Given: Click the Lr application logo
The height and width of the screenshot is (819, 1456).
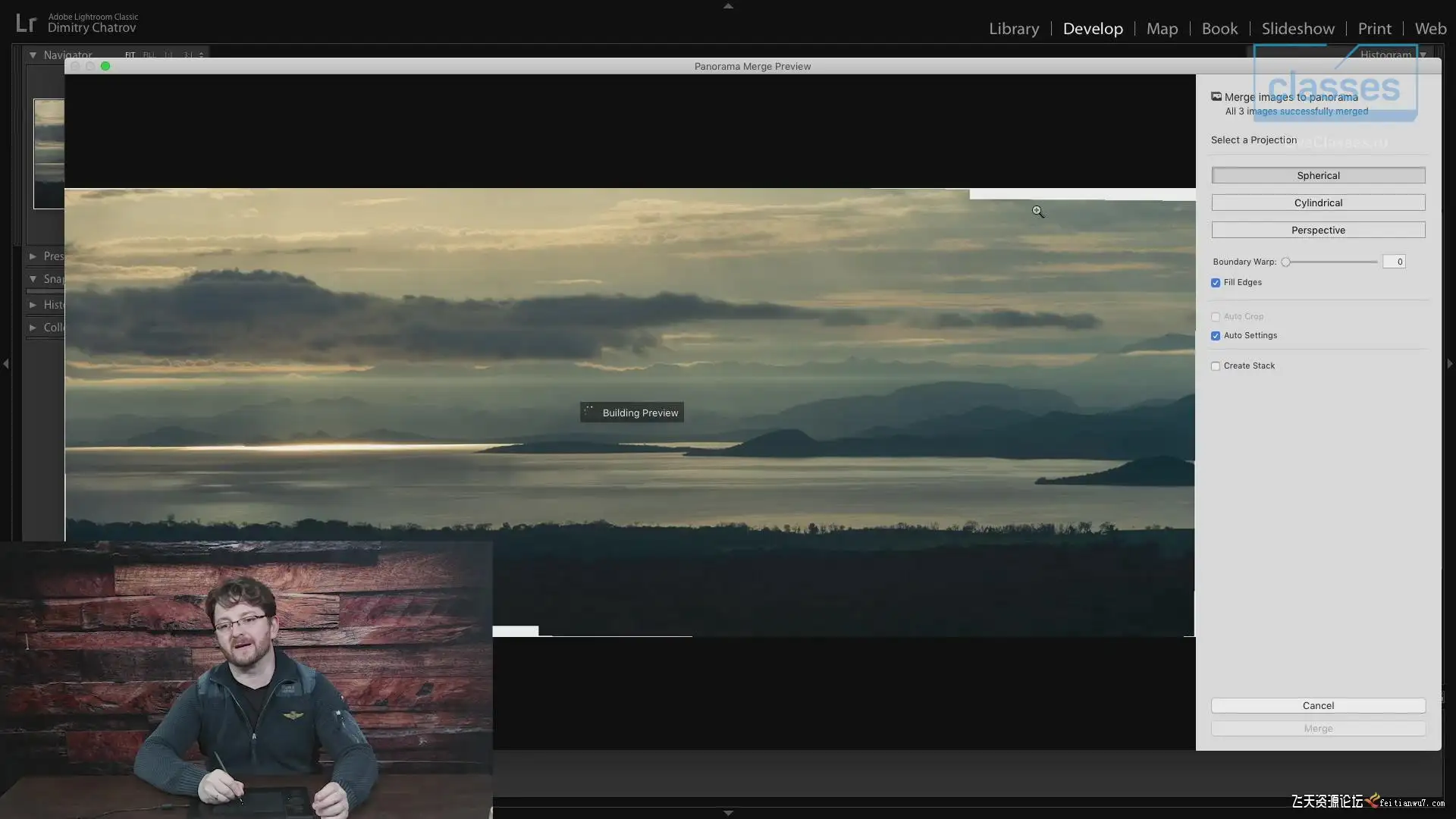Looking at the screenshot, I should 26,24.
